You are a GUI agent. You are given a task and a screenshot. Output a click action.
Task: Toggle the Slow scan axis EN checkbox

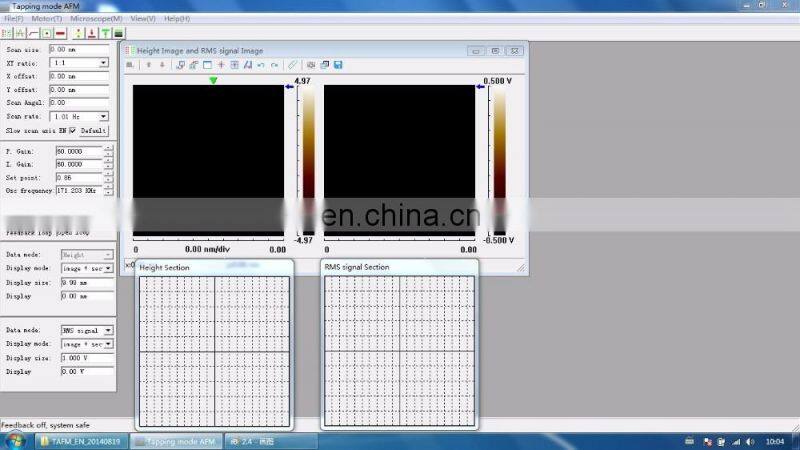pyautogui.click(x=72, y=131)
